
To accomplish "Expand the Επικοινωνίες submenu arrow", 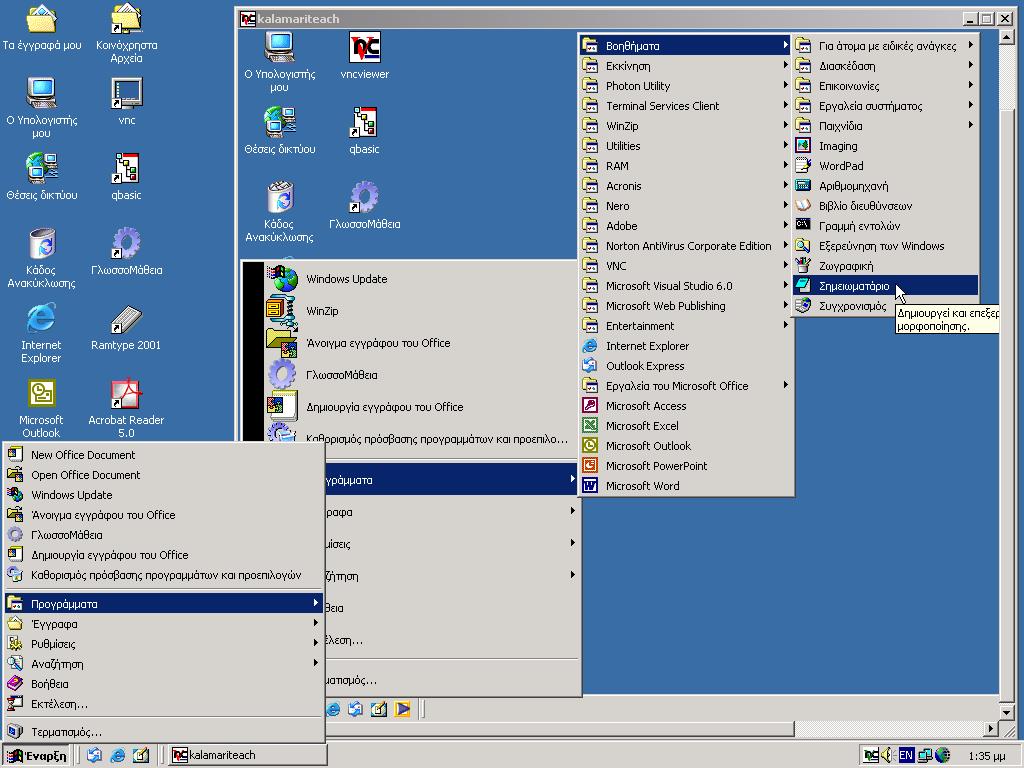I will click(x=971, y=85).
